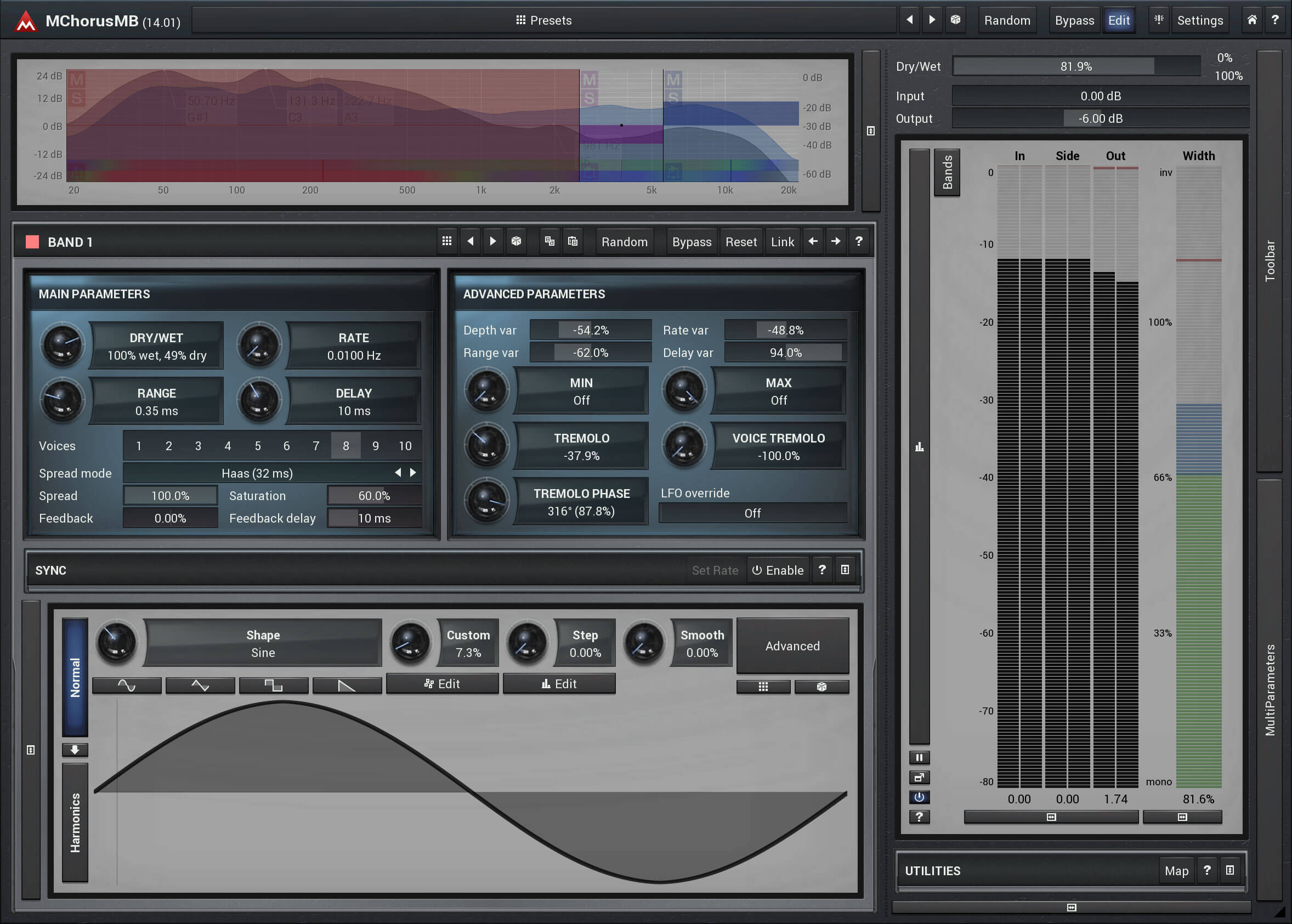Open oscillator presets grid icon

click(x=763, y=687)
